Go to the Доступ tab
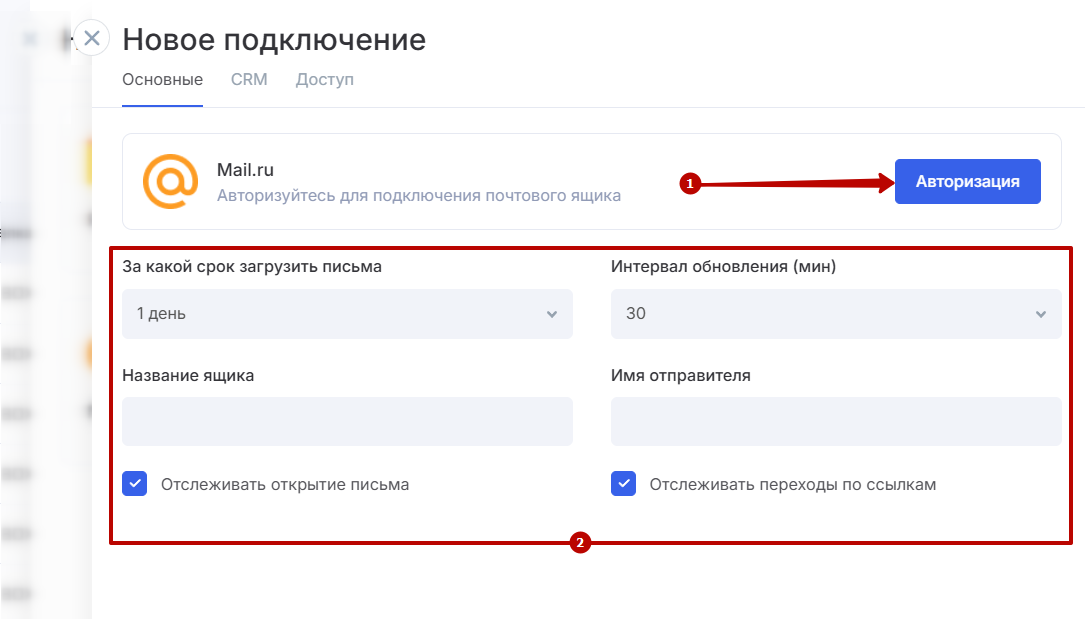Screen dimensions: 1085x619 point(324,79)
